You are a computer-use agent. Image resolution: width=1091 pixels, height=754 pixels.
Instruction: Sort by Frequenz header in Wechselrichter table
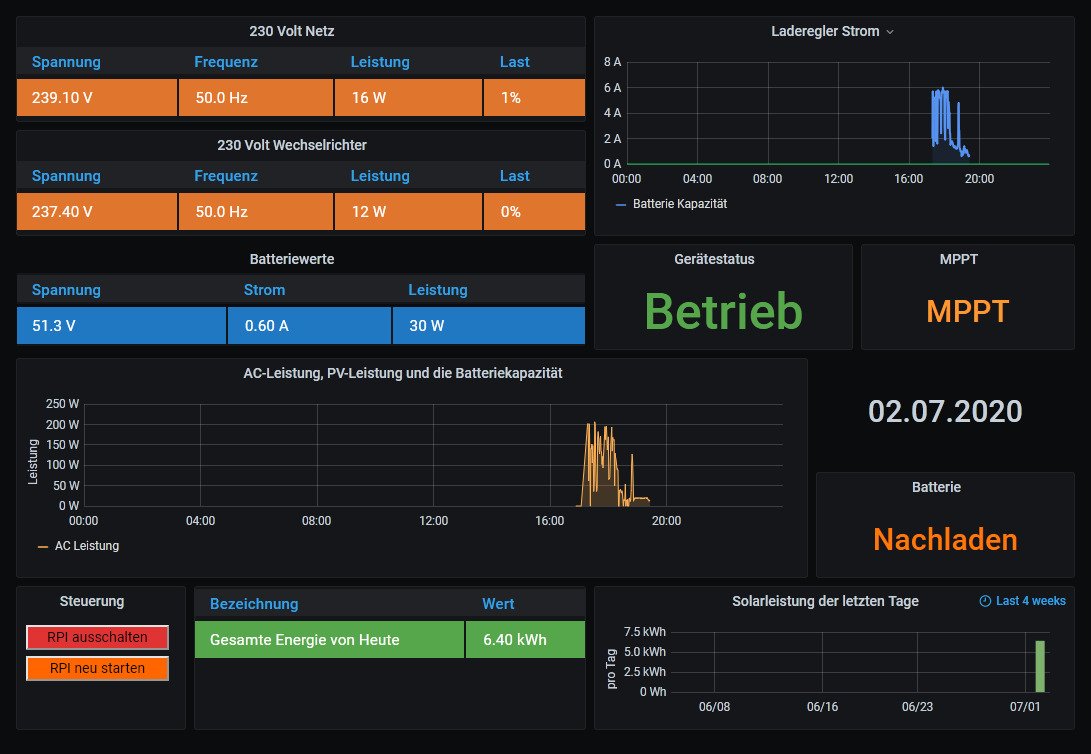coord(225,176)
